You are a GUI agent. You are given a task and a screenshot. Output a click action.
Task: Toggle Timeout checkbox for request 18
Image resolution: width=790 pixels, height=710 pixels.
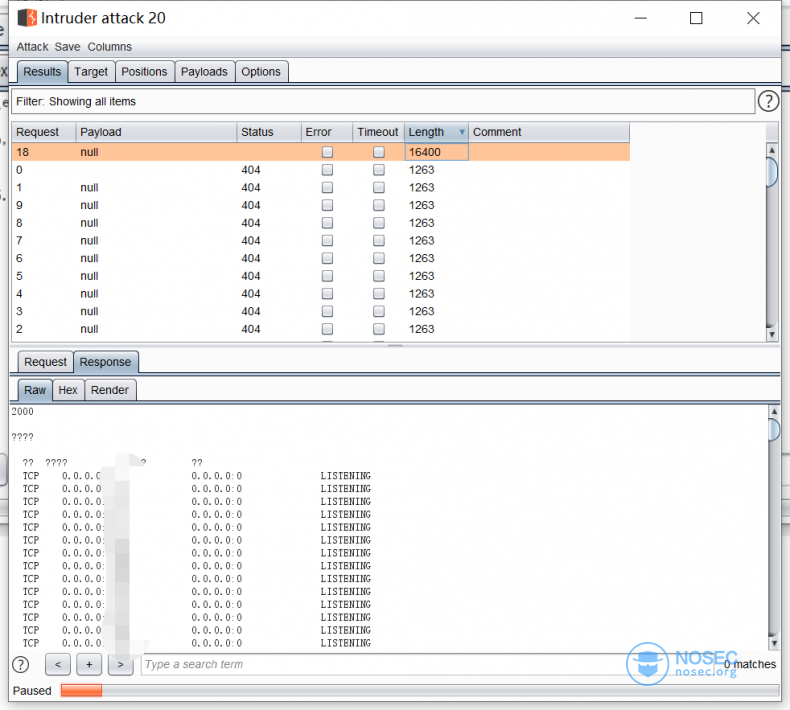tap(379, 152)
